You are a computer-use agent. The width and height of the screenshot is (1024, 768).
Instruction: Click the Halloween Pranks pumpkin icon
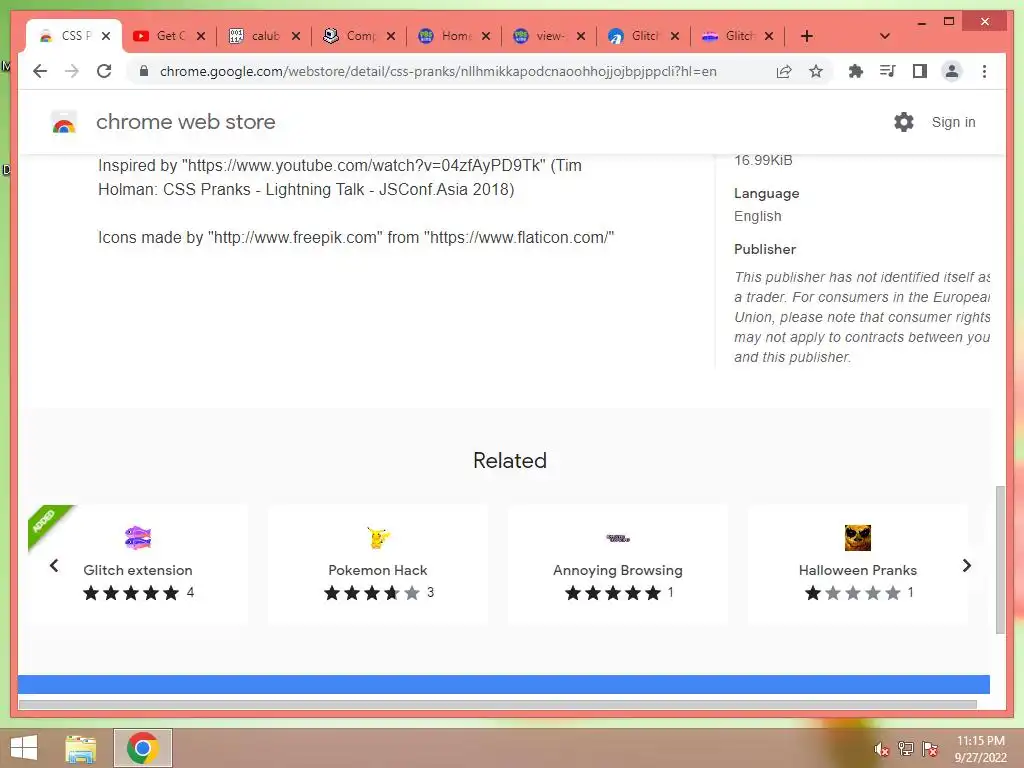point(857,538)
